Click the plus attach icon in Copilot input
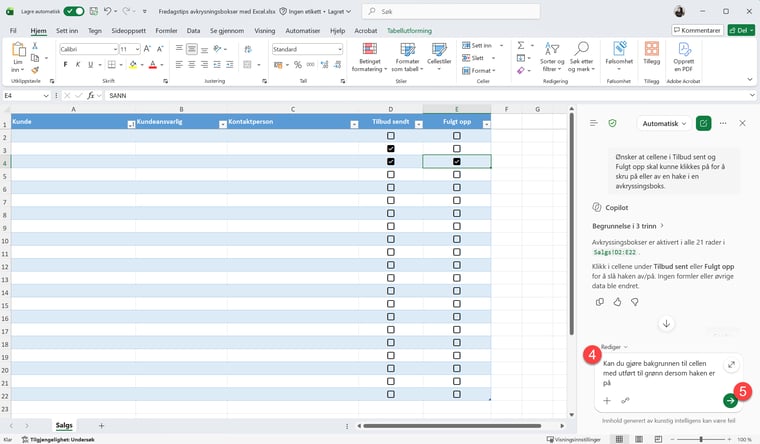 tap(607, 400)
